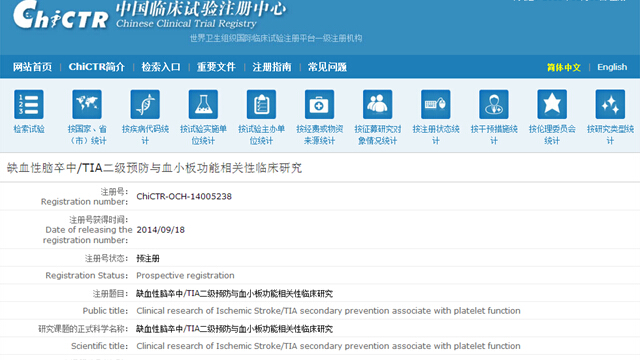The image size is (640, 360).
Task: Open the sparkle study type statistics icon
Action: (610, 104)
